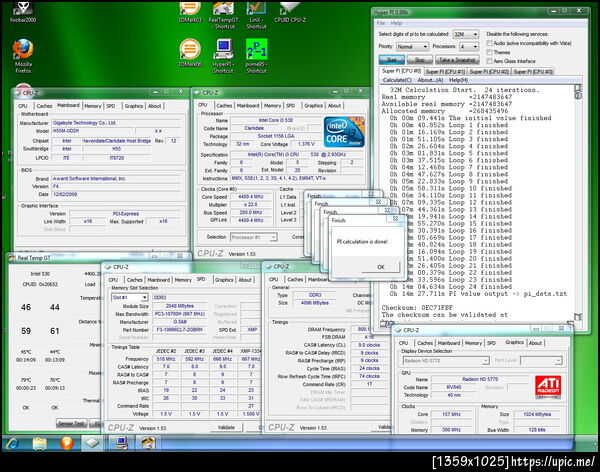The width and height of the screenshot is (600, 472).
Task: Open the File menu in Hyper PI
Action: [381, 23]
